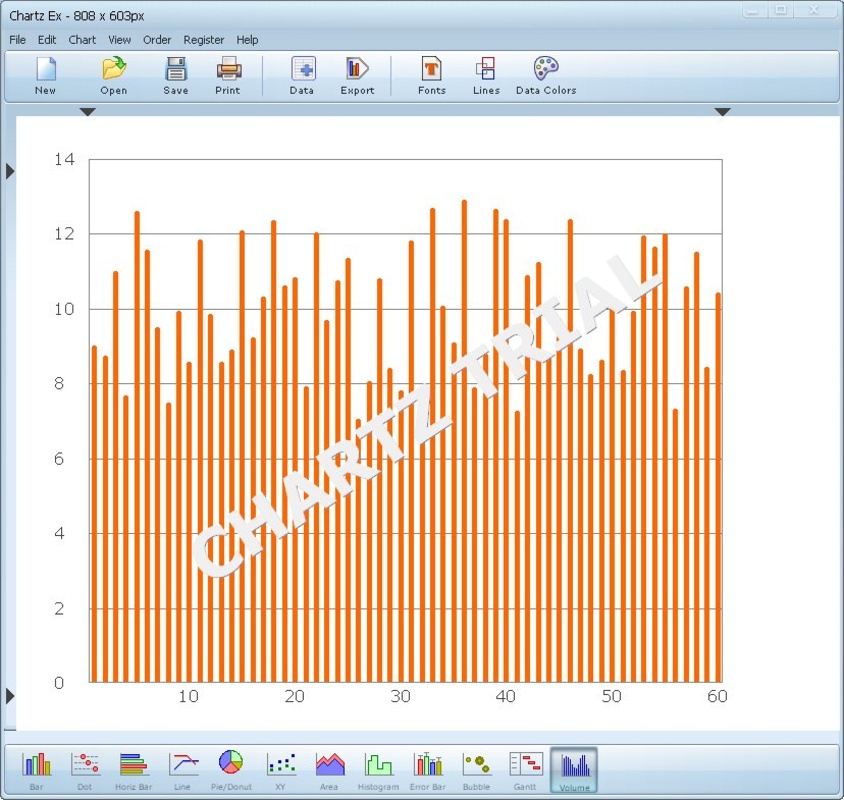The image size is (844, 800).
Task: Click the top margin marker on left ruler
Action: (10, 172)
